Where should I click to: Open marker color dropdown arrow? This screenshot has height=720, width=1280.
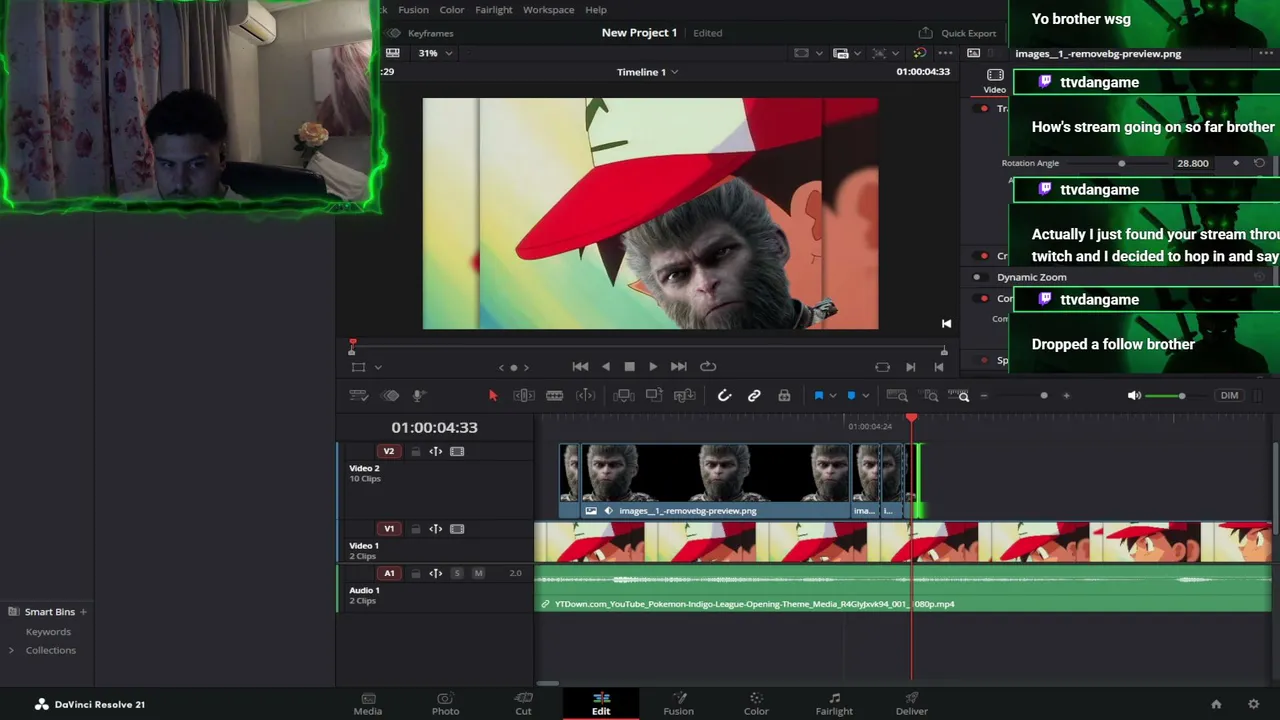point(865,396)
